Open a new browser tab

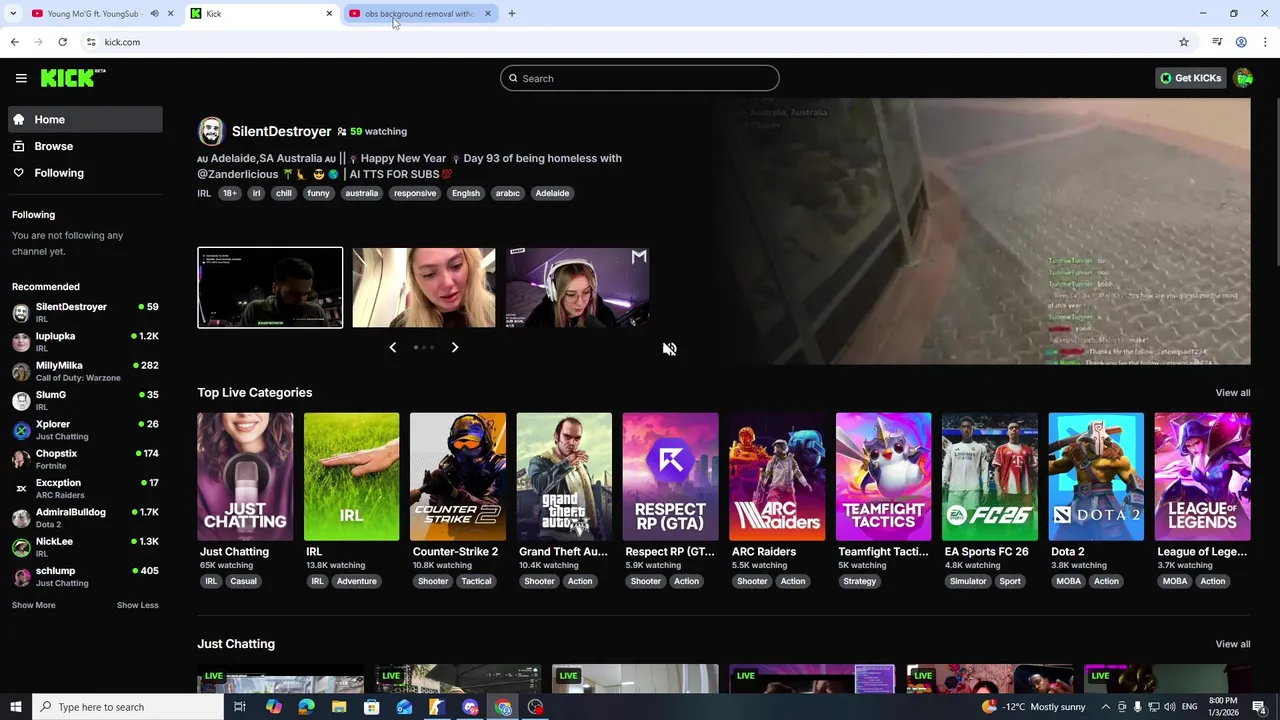point(512,14)
